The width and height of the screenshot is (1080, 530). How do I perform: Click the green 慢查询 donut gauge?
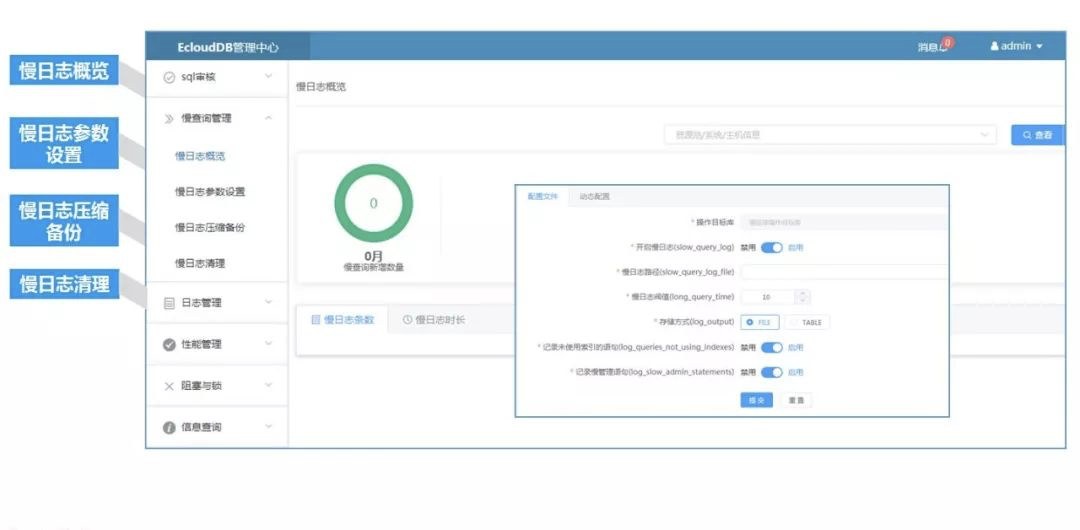(x=373, y=203)
